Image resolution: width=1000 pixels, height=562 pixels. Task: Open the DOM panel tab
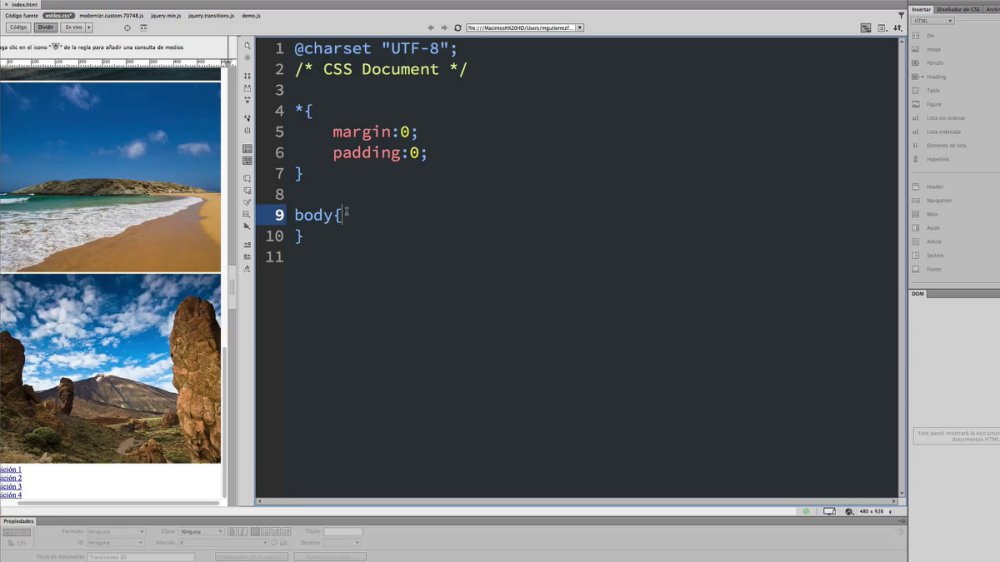[918, 294]
